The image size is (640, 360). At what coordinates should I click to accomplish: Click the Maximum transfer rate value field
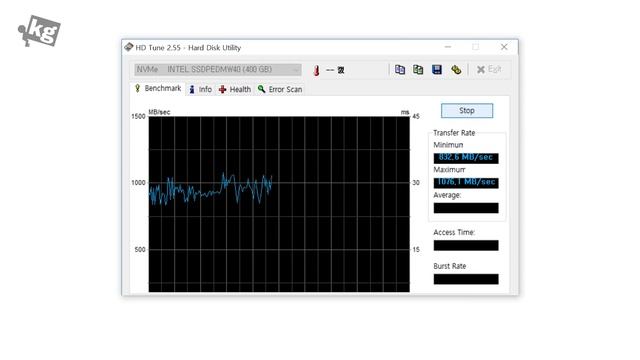point(466,182)
